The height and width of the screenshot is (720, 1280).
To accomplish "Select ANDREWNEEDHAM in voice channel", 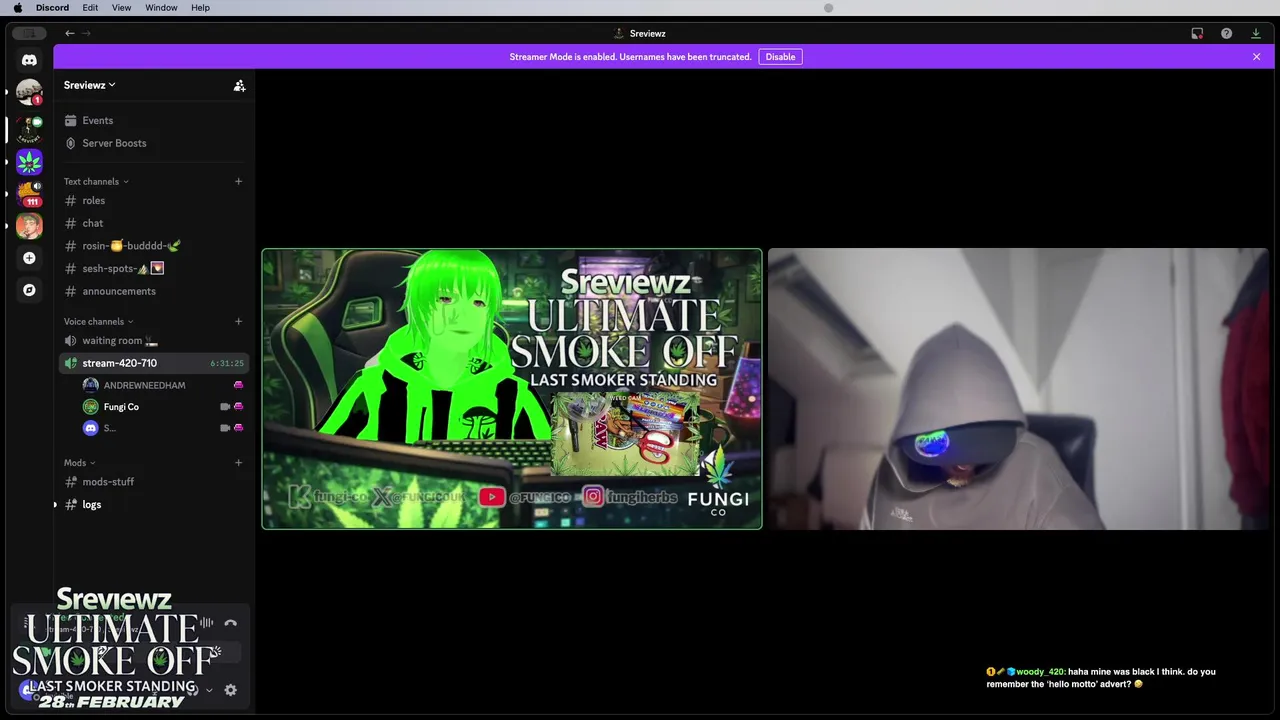I will pos(163,385).
